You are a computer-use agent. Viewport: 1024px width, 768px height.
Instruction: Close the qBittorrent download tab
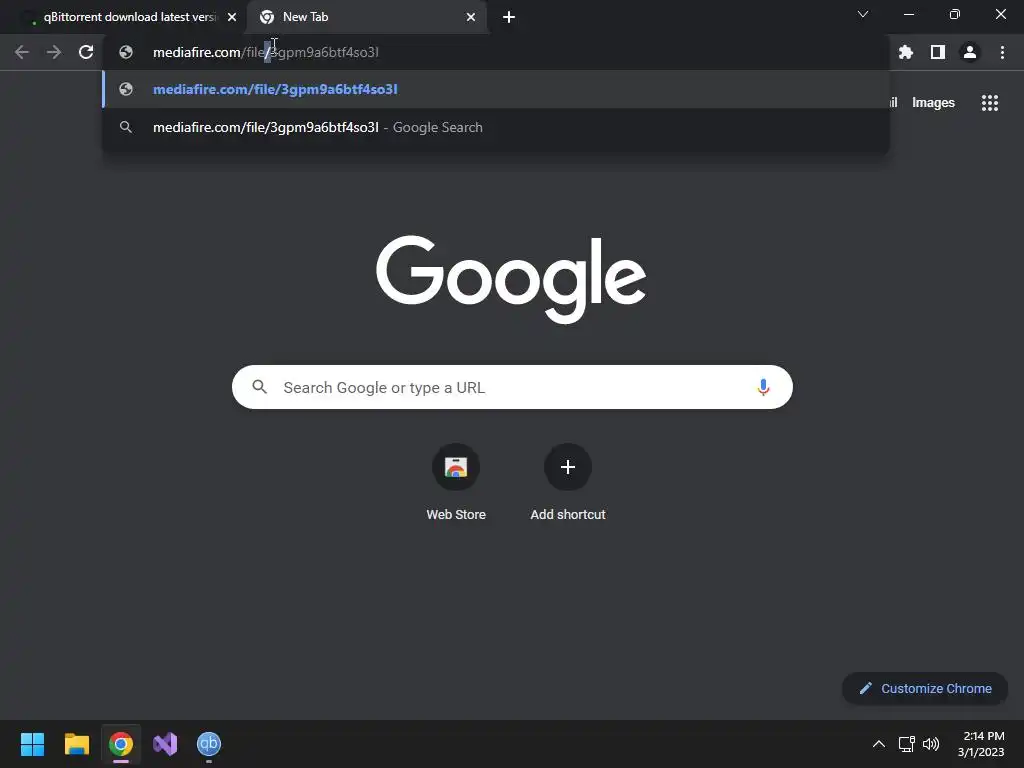tap(232, 17)
